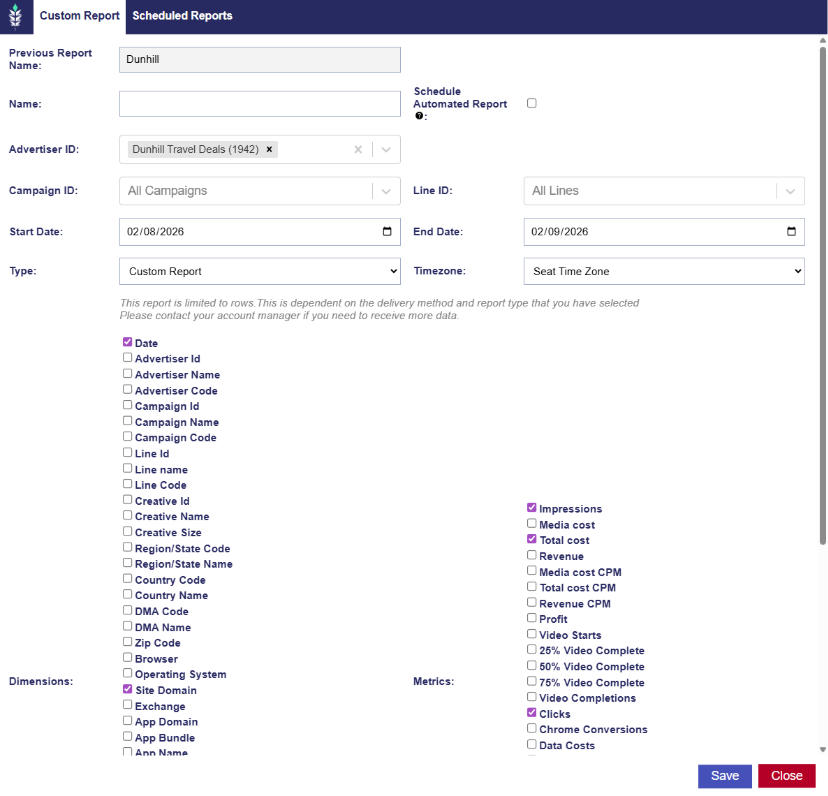Select the Custom Report tab

click(79, 16)
